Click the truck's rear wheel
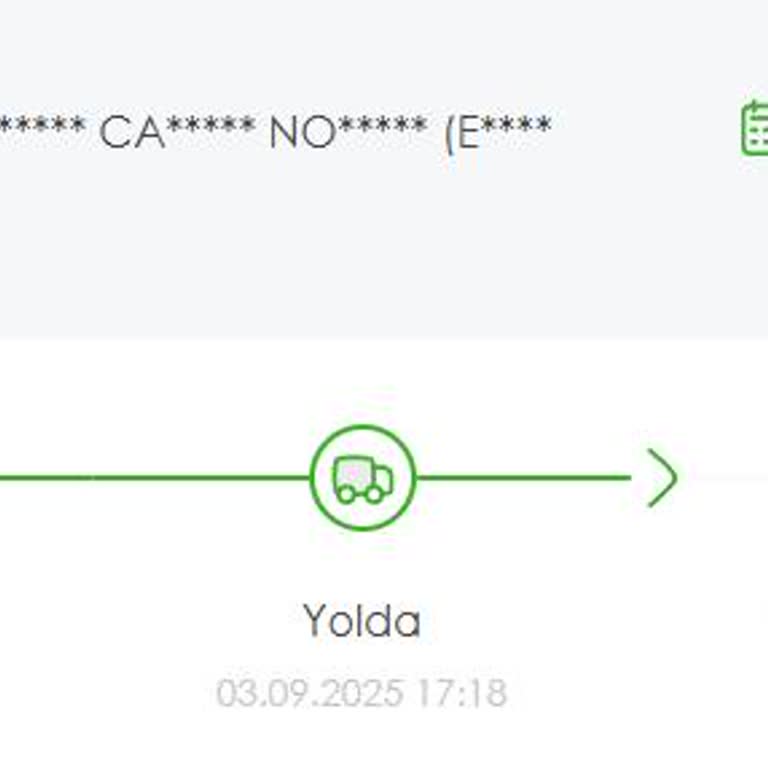Screen dimensions: 768x768 pos(346,493)
